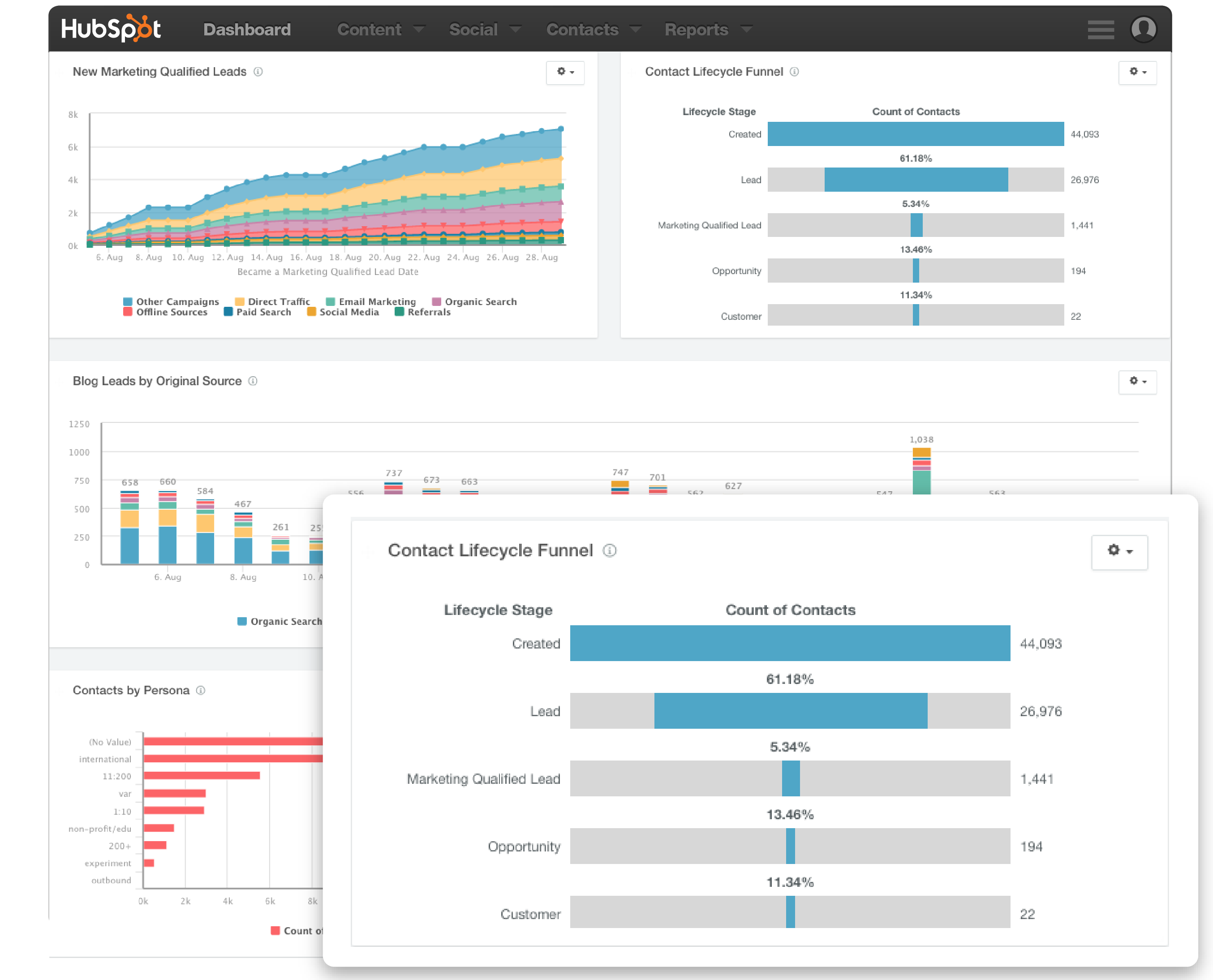Image resolution: width=1213 pixels, height=980 pixels.
Task: Click the HubSpot logo
Action: (x=111, y=28)
